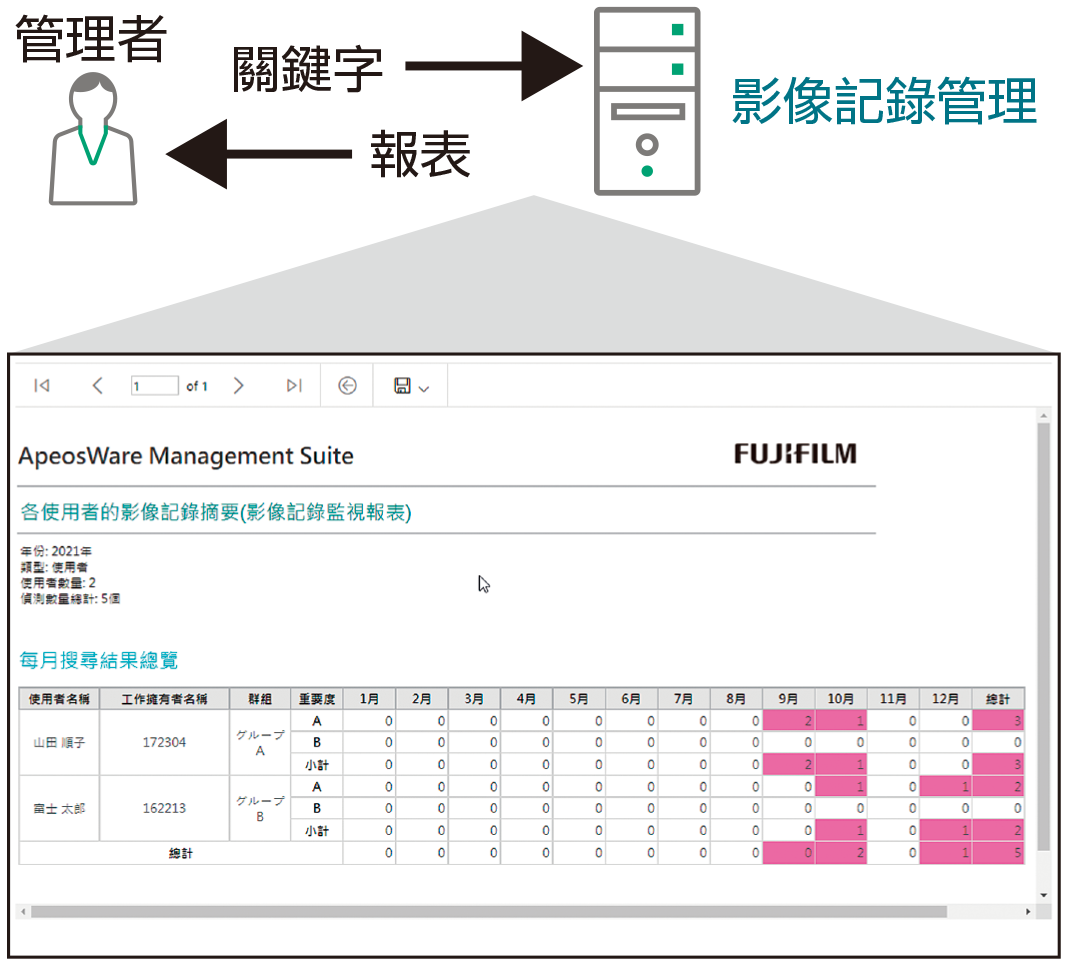Click the '關鍵字' label
The width and height of the screenshot is (1068, 966).
[307, 69]
